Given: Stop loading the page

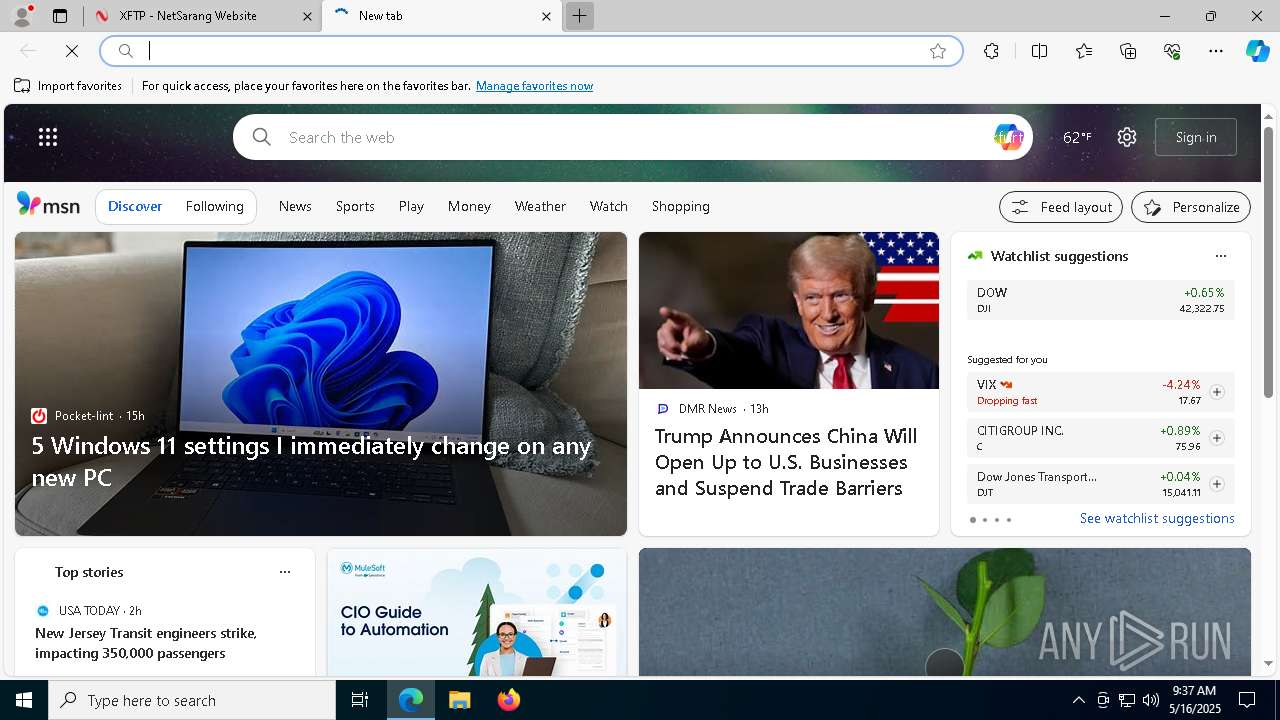Looking at the screenshot, I should (72, 51).
